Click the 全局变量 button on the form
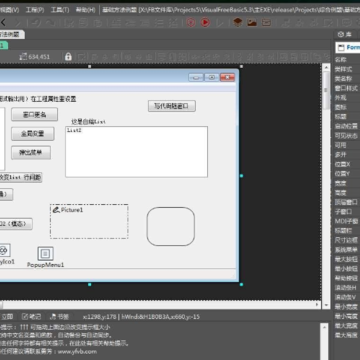Image resolution: width=360 pixels, height=360 pixels. coord(33,134)
